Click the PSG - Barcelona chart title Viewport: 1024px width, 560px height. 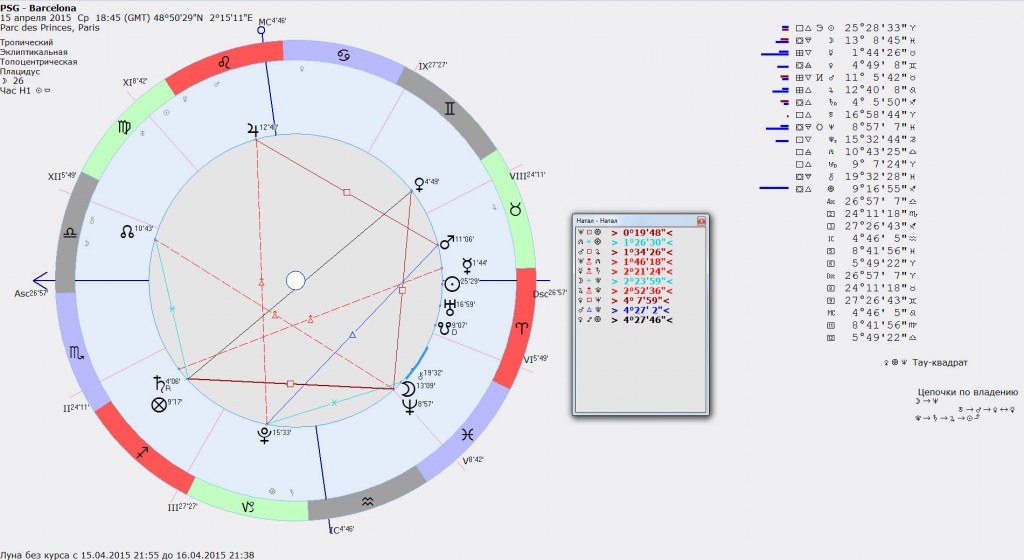click(x=38, y=8)
